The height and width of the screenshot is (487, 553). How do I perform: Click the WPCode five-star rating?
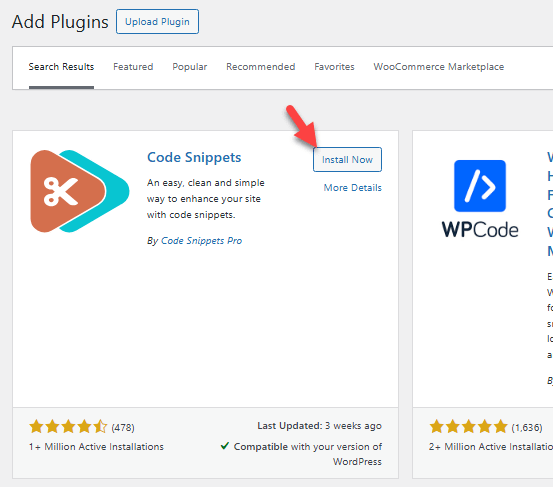click(x=468, y=426)
